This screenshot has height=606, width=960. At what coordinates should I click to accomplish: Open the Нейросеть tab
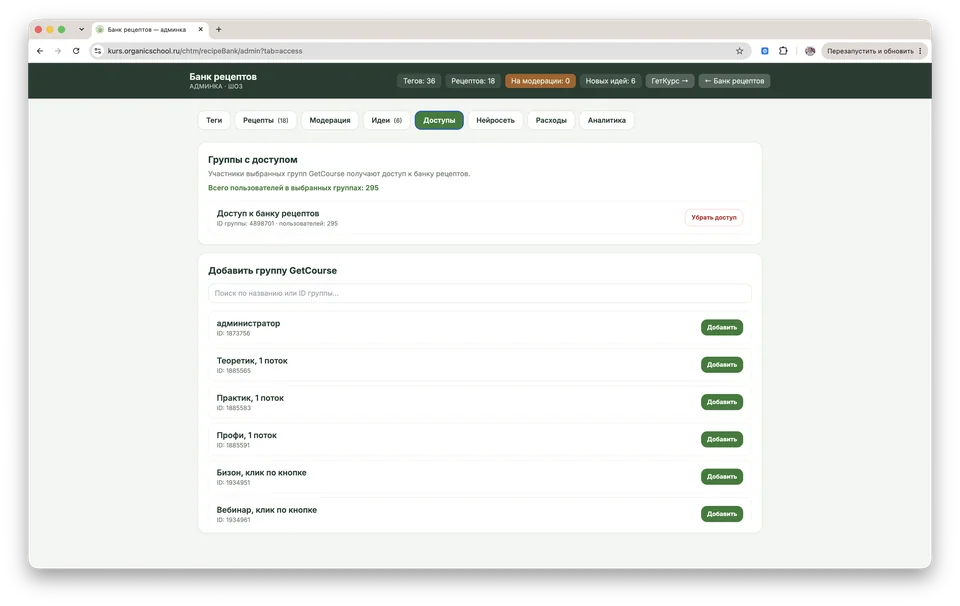[x=495, y=120]
